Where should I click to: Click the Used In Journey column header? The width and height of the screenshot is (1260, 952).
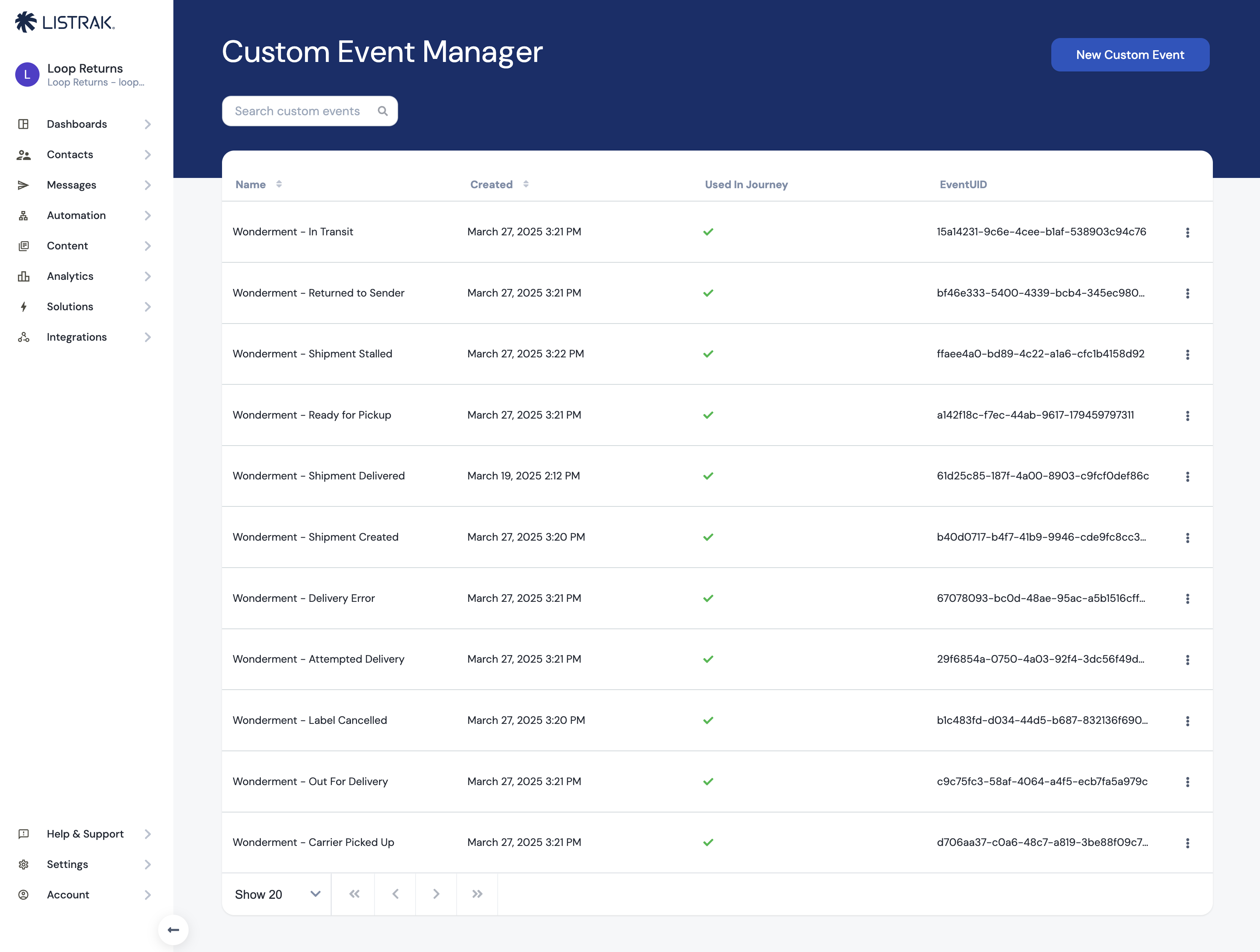point(746,185)
